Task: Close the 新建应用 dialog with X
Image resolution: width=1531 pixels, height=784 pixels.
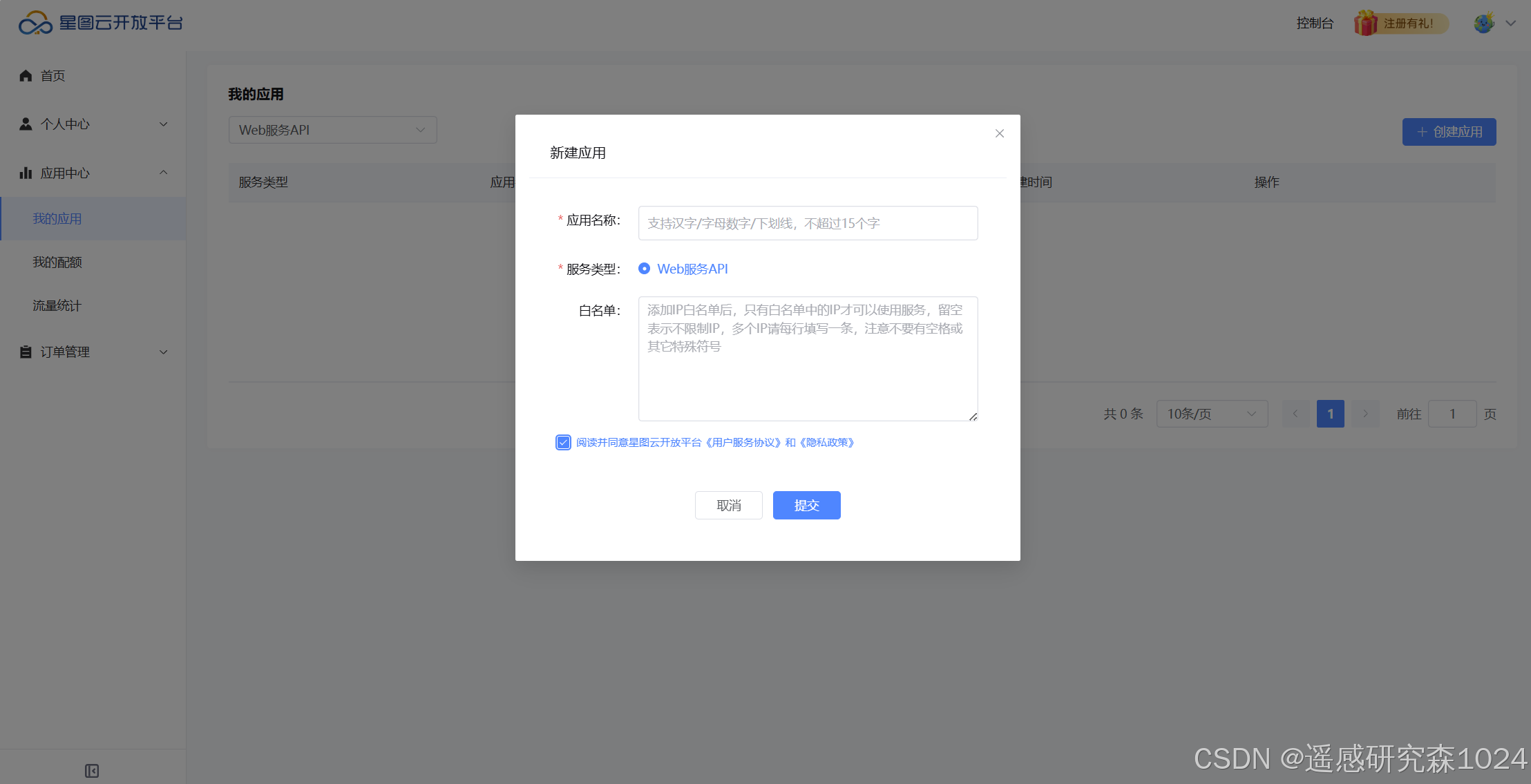Action: coord(999,133)
